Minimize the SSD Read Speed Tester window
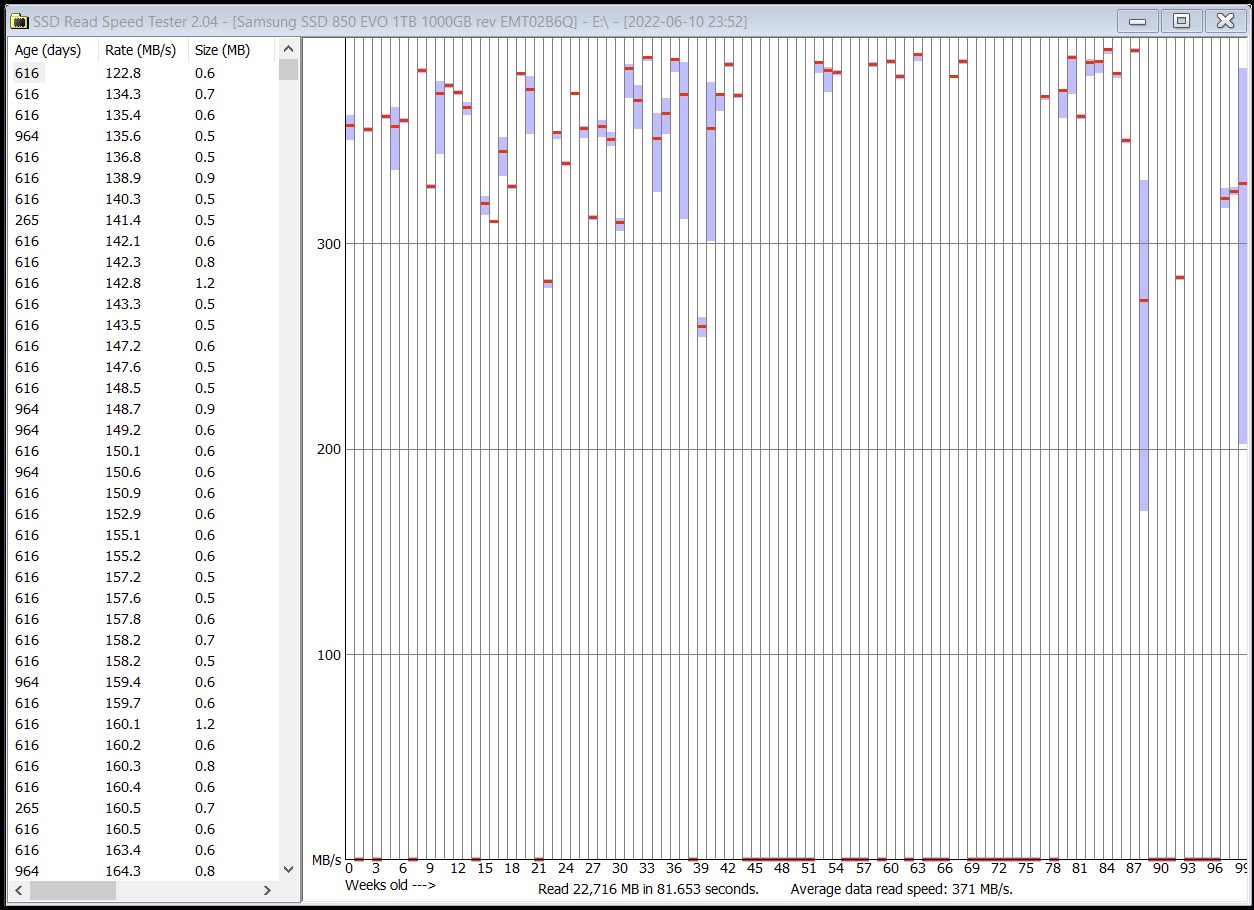 (x=1138, y=20)
